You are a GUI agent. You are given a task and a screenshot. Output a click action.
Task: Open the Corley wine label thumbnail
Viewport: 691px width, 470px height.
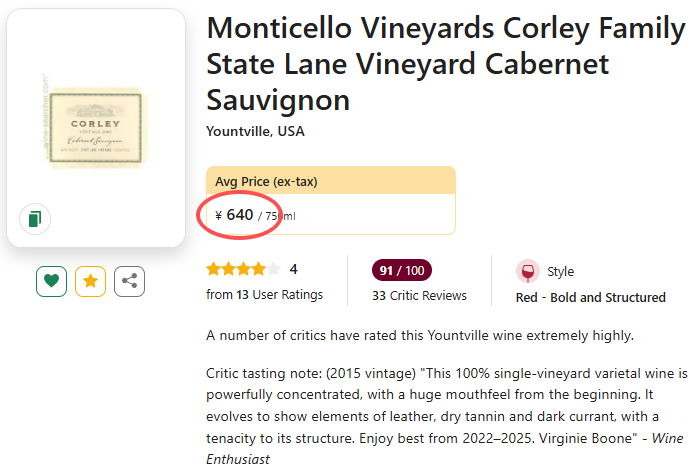tap(96, 125)
